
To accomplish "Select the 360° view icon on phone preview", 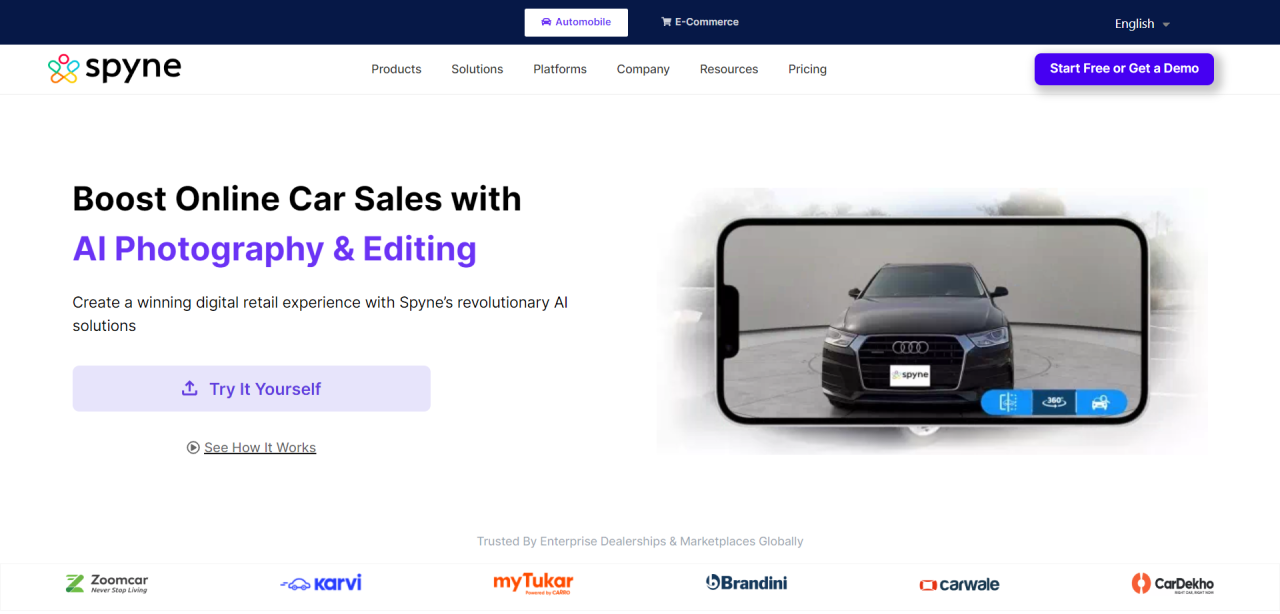I will [x=1054, y=402].
